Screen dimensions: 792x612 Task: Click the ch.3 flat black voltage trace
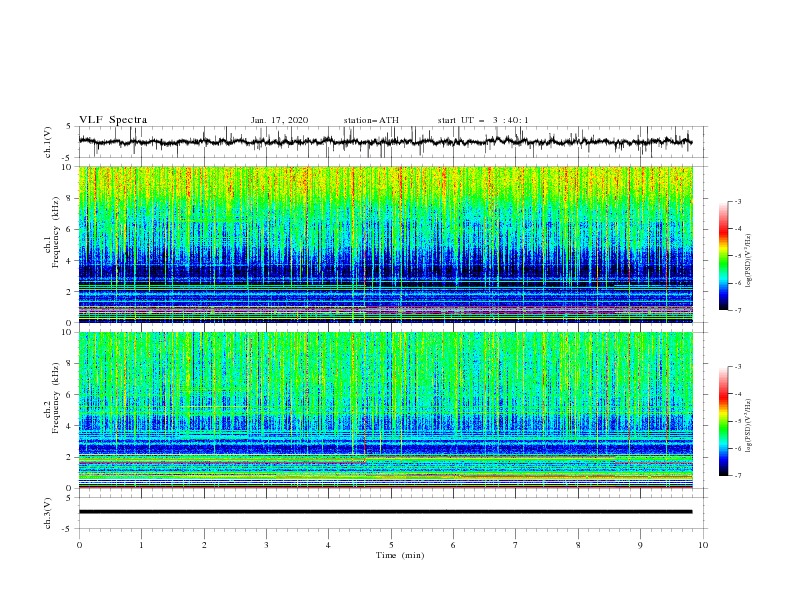pos(385,512)
